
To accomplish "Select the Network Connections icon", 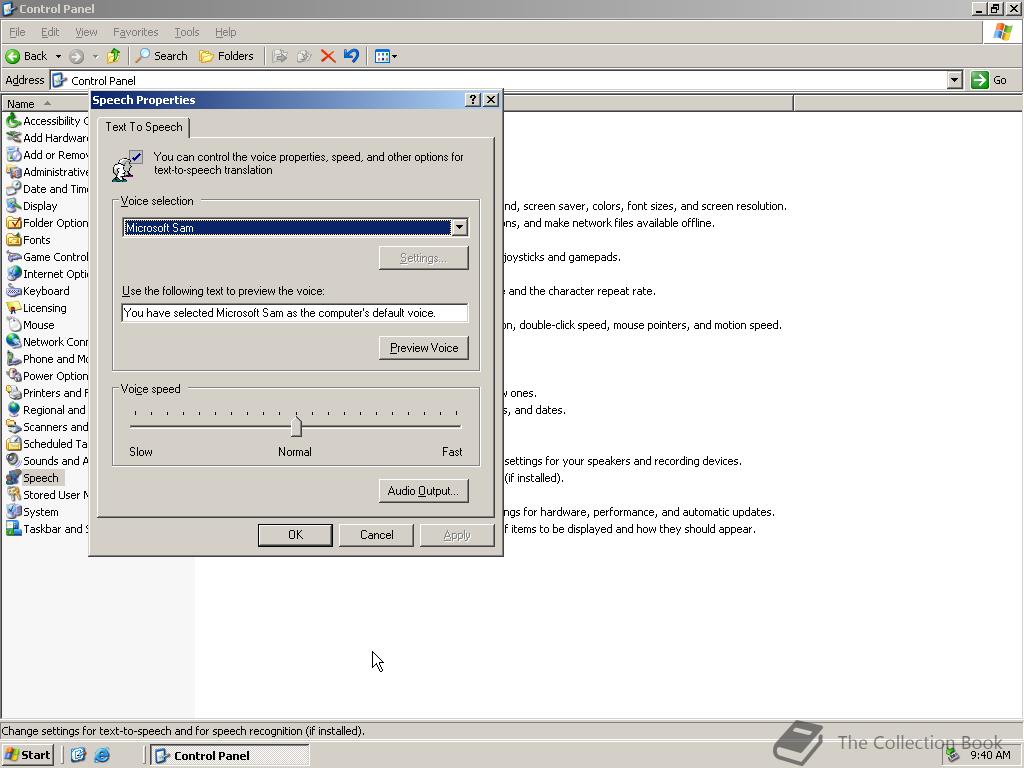I will pyautogui.click(x=13, y=342).
